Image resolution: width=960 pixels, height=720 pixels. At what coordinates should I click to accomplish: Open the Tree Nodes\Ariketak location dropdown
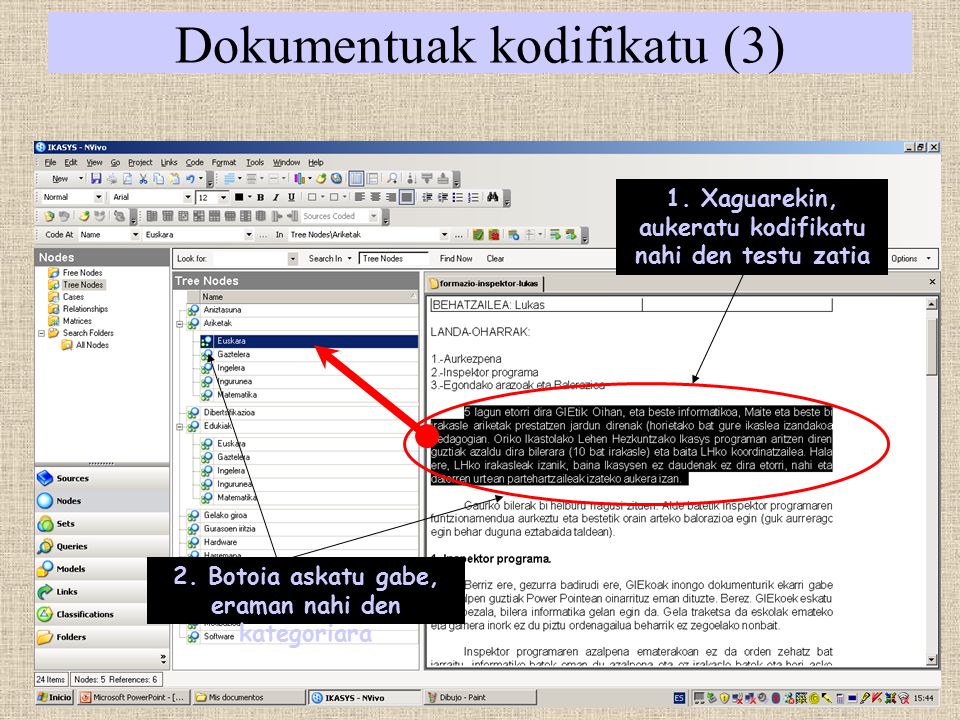point(444,234)
